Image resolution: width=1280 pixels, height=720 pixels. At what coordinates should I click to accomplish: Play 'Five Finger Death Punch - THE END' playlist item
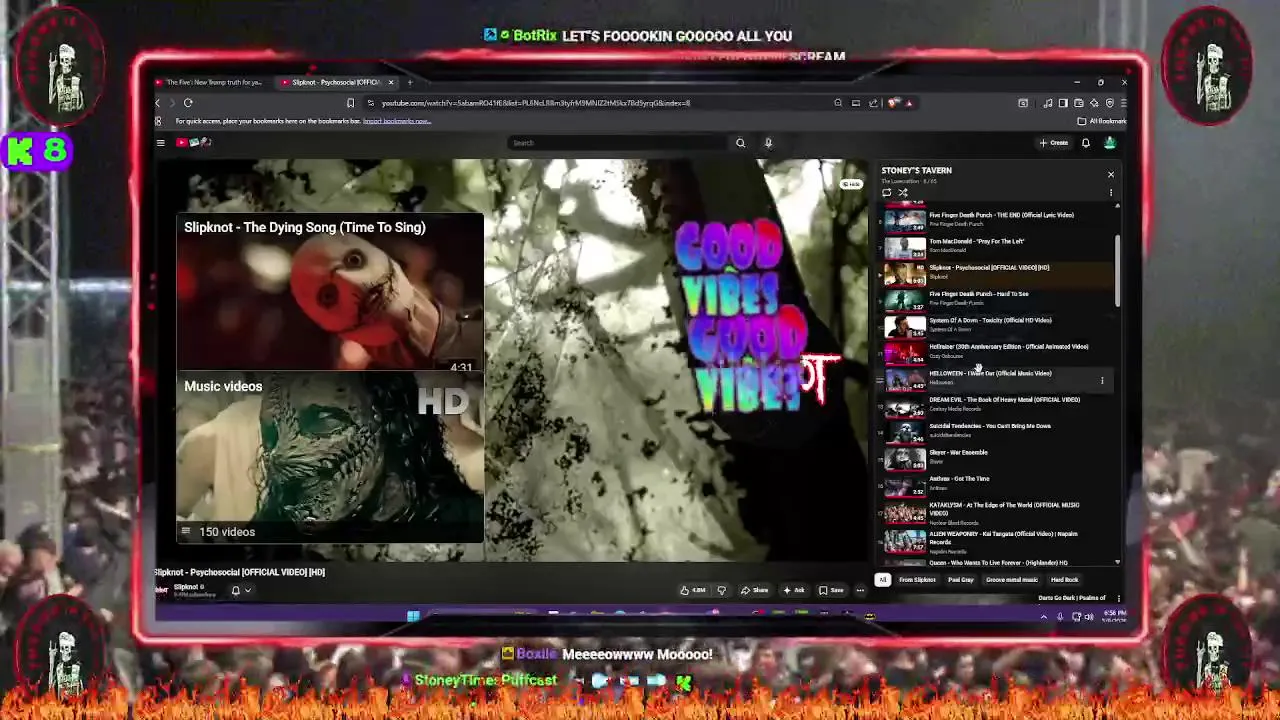point(997,219)
